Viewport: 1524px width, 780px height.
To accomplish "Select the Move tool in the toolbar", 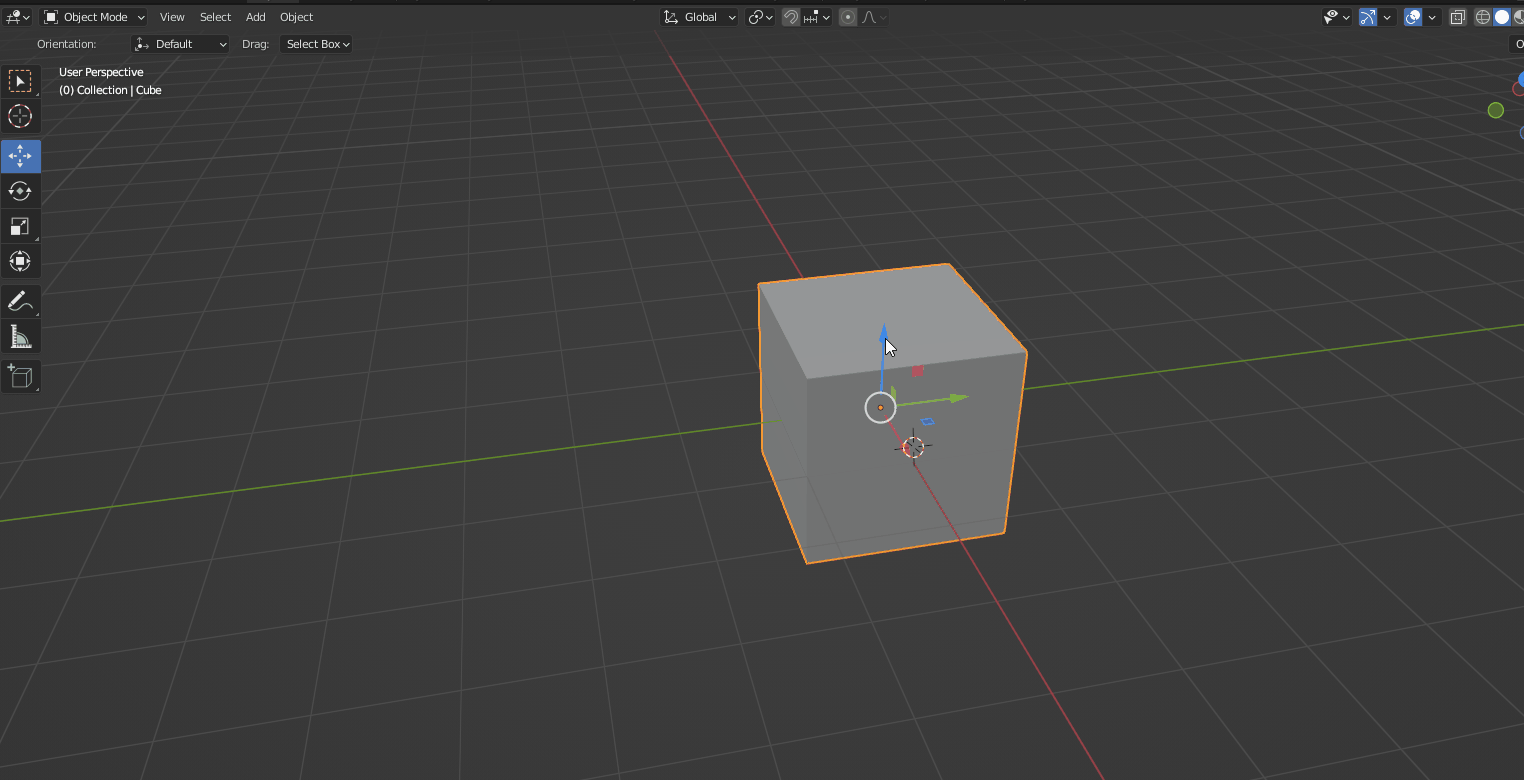I will coord(20,156).
